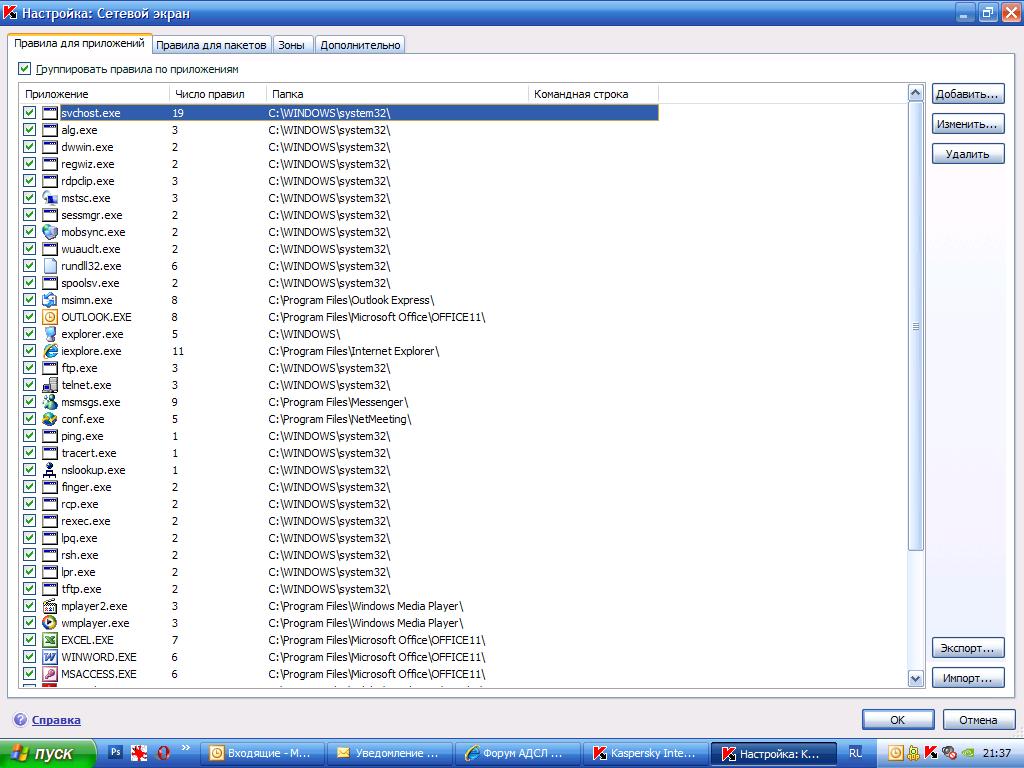The width and height of the screenshot is (1024, 768).
Task: Click the Изменить button
Action: [x=967, y=124]
